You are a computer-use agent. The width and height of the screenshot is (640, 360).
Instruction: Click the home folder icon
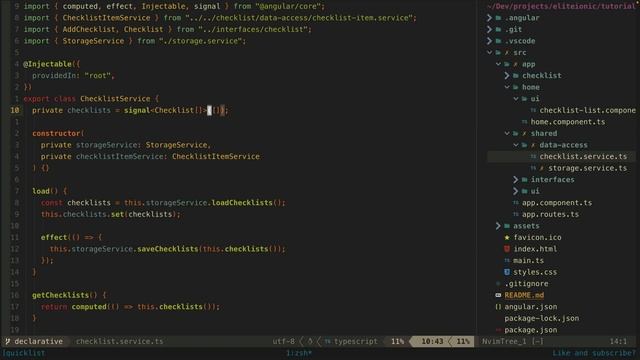[x=516, y=87]
